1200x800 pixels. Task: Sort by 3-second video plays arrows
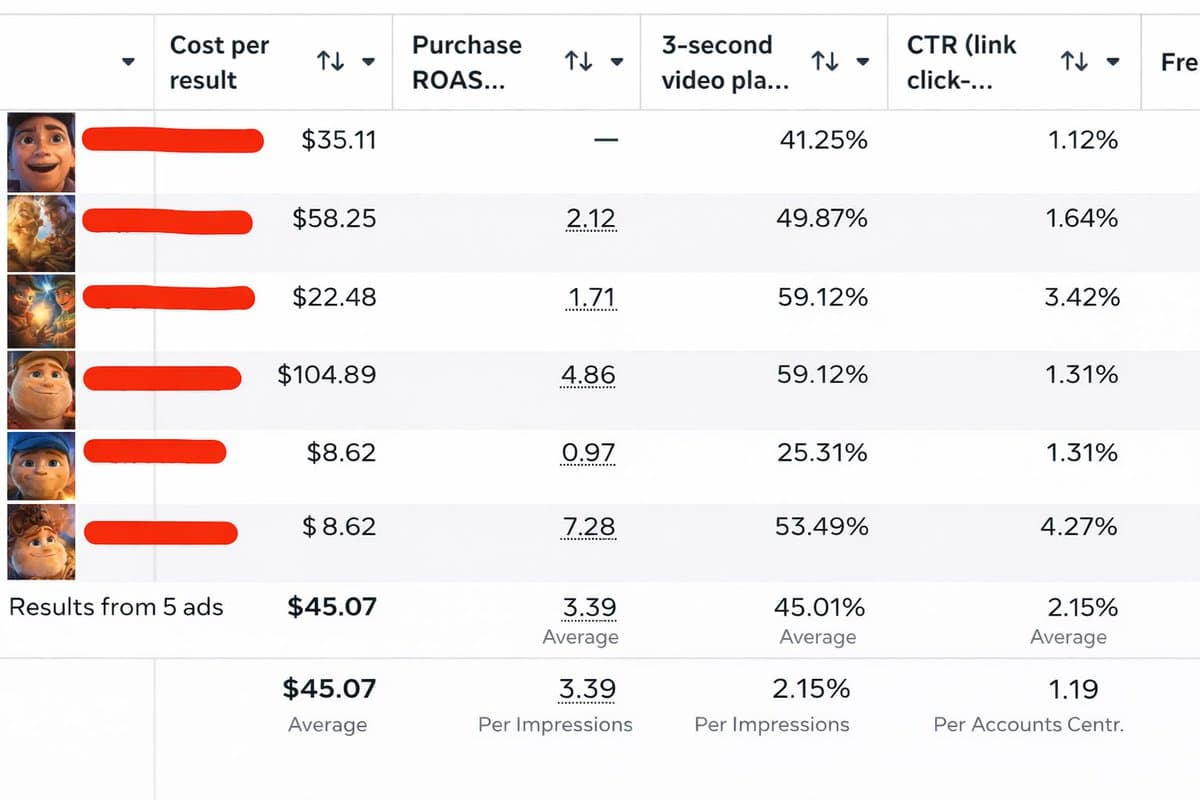coord(824,62)
